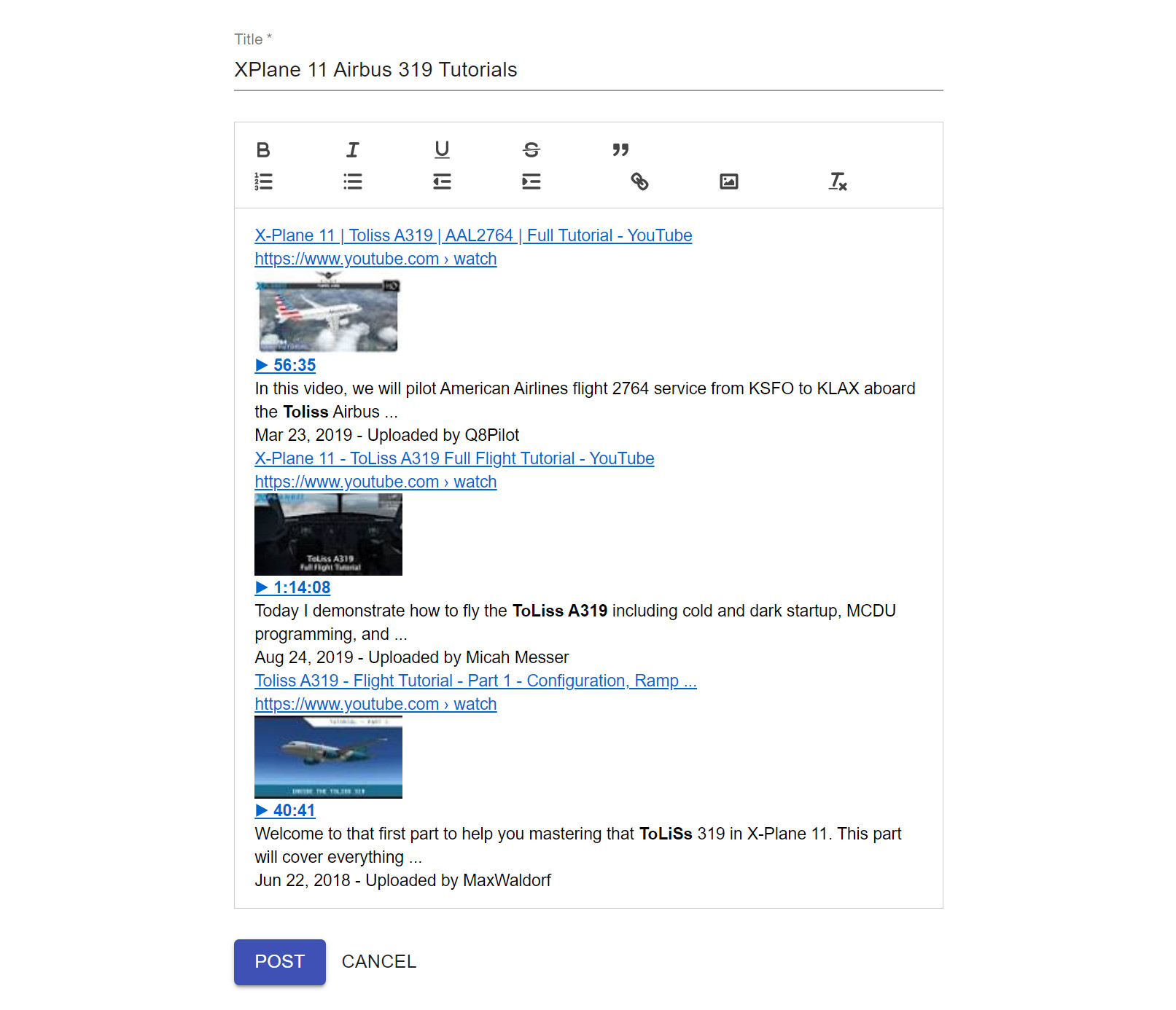Open the ToLiss A319 Full Flight Tutorial link
This screenshot has width=1176, height=1010.
(454, 458)
